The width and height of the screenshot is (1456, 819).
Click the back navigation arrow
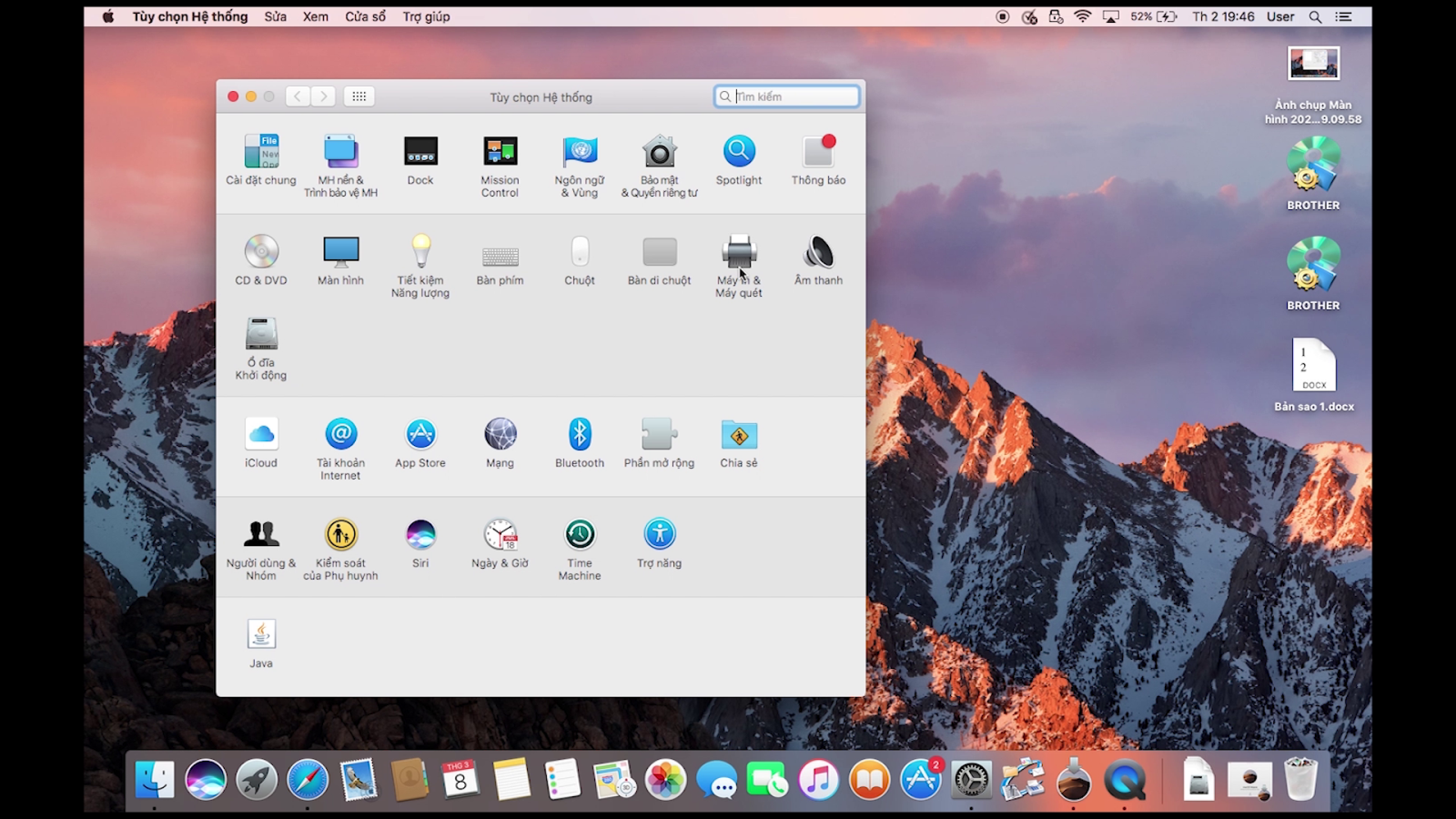(x=298, y=96)
